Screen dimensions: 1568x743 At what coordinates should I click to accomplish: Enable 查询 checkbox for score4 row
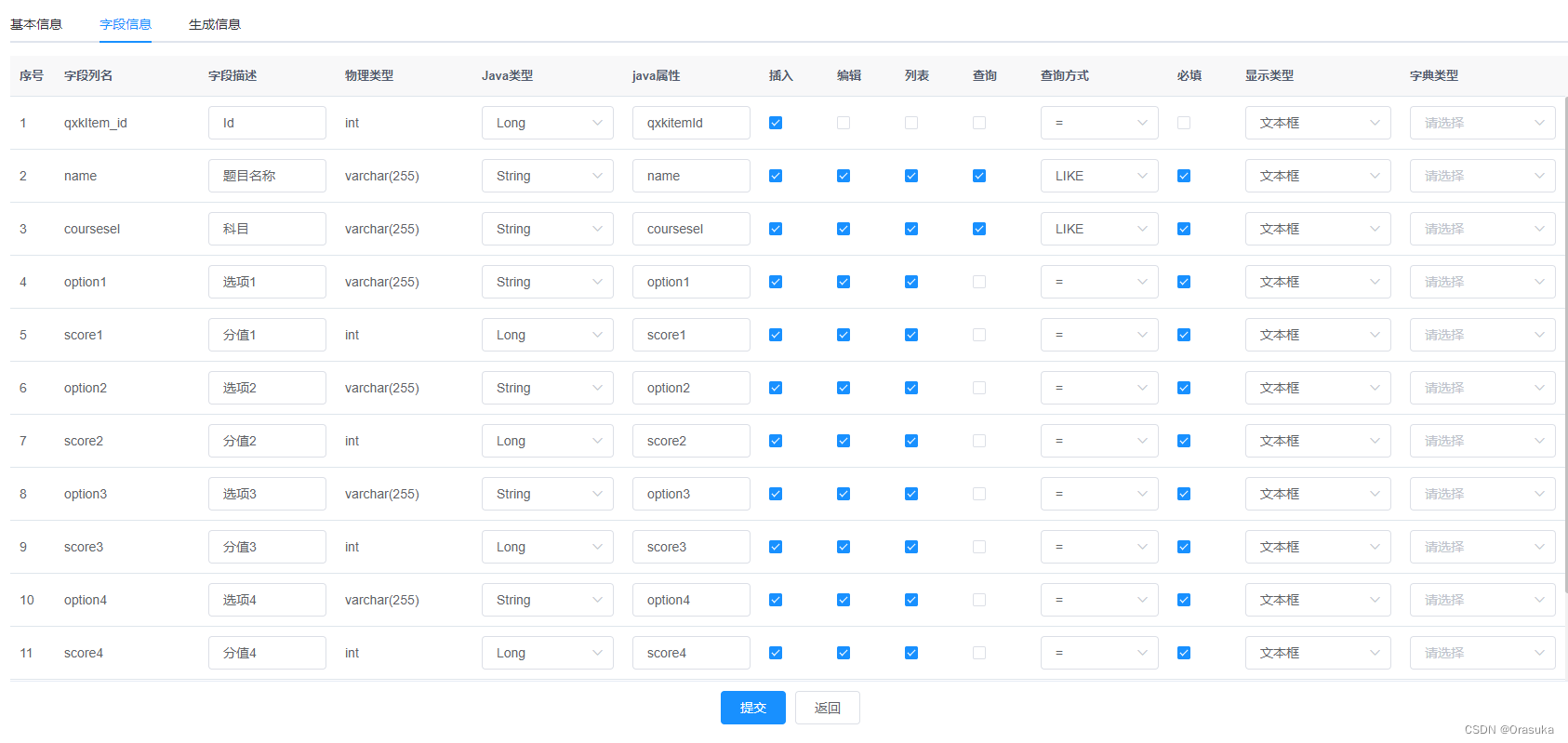(x=979, y=653)
